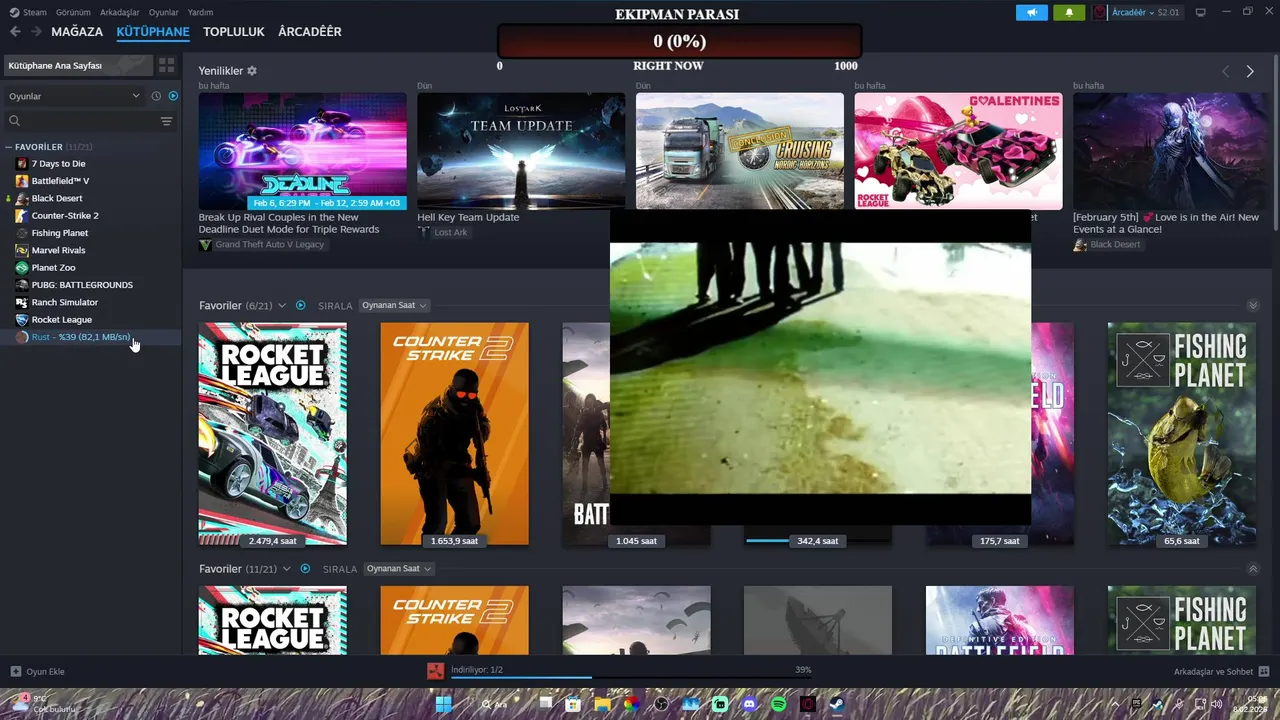
Task: Click the Oyun Ekle plus icon
Action: (x=15, y=671)
